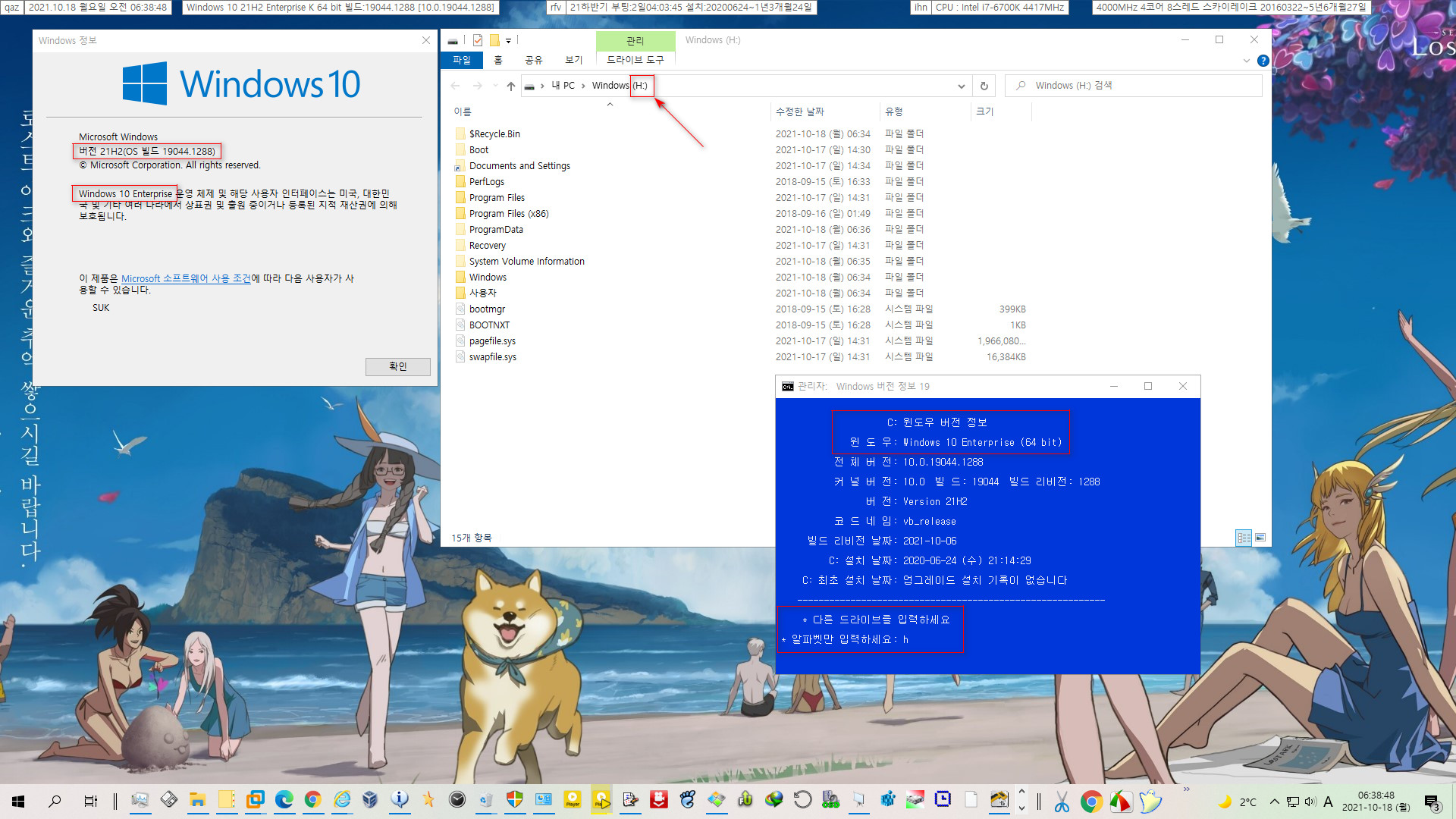Open VMware overlapping-squares taskbar icon
The image size is (1456, 819).
256,800
